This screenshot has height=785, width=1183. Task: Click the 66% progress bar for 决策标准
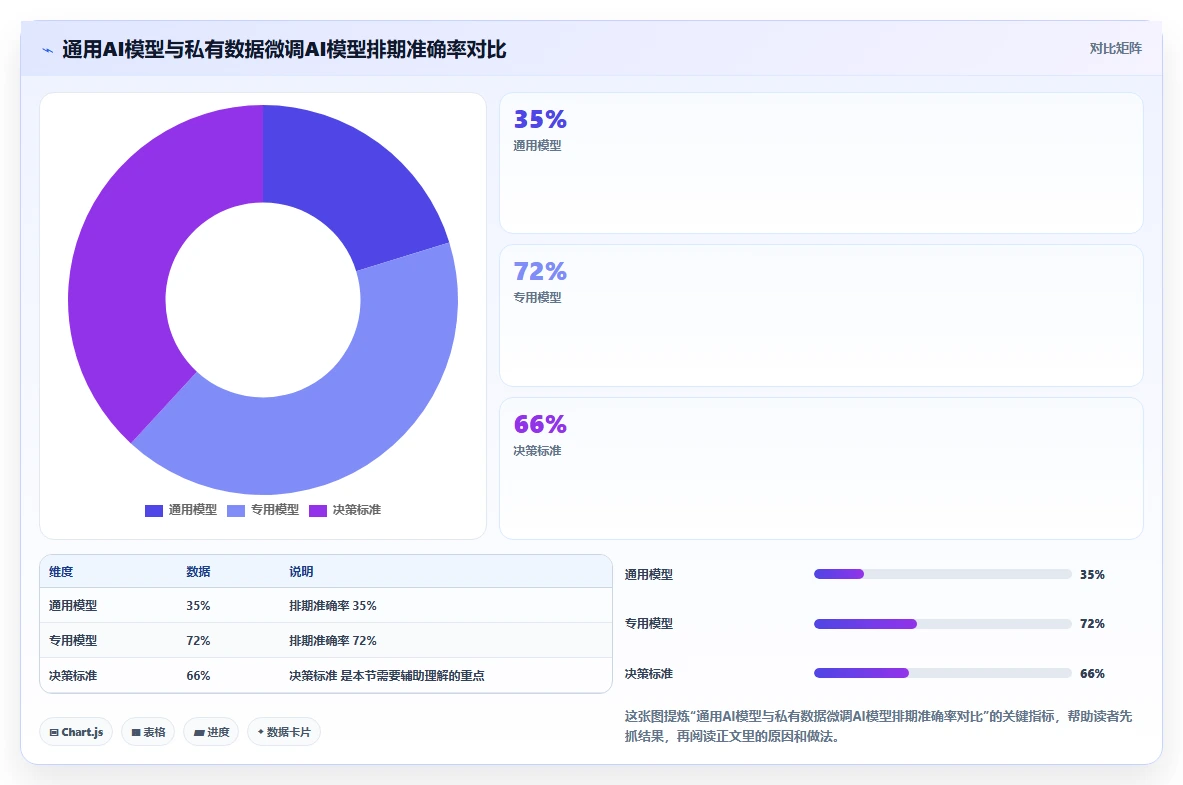click(x=942, y=673)
